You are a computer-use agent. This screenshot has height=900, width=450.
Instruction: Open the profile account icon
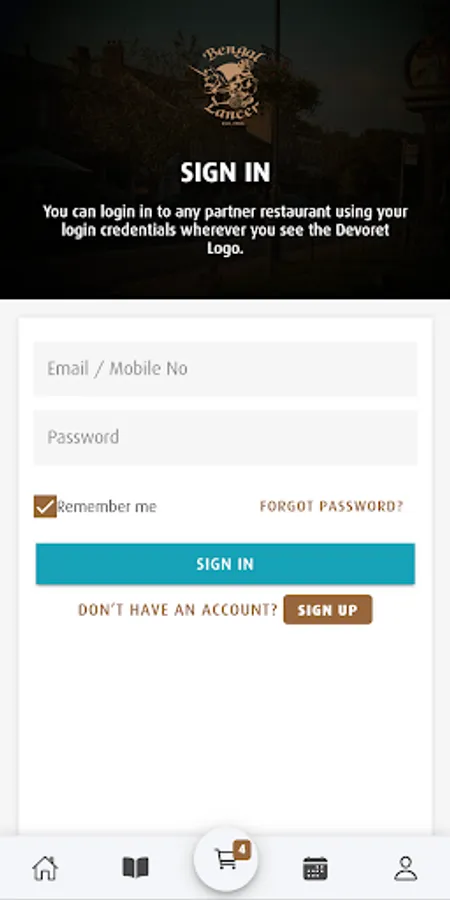[x=405, y=868]
